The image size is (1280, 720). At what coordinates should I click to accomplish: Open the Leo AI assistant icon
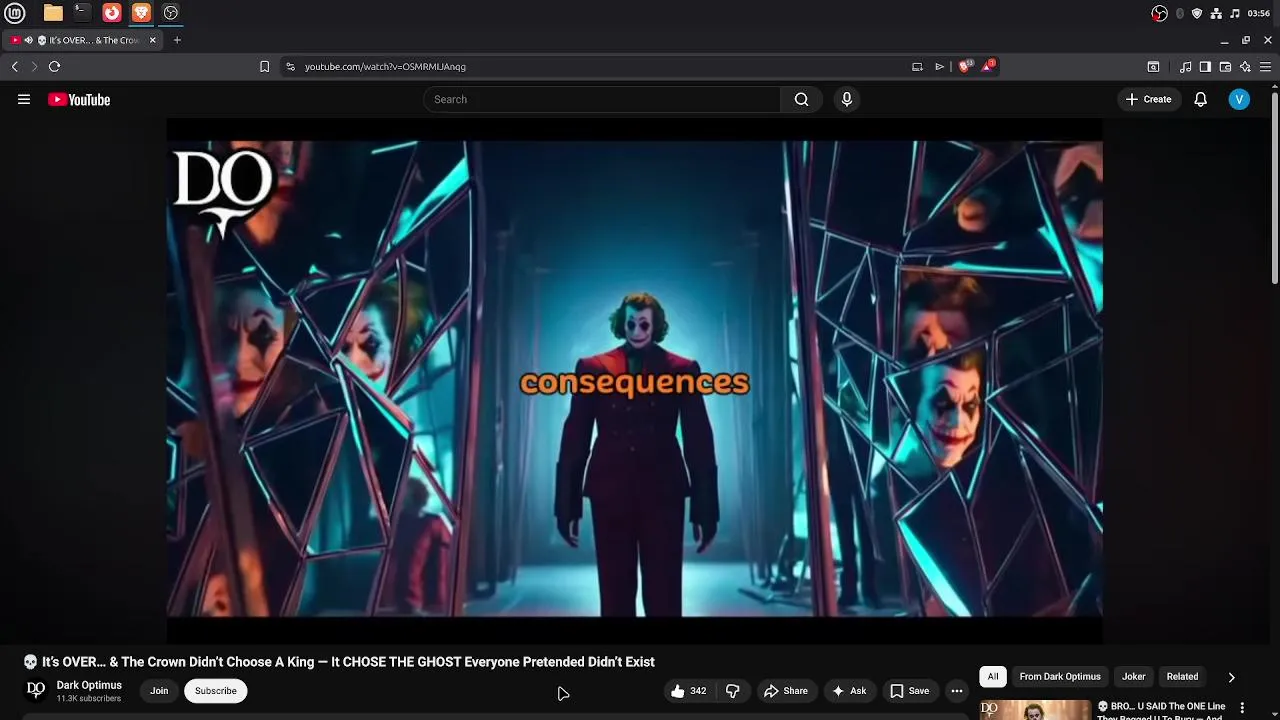click(x=1245, y=67)
